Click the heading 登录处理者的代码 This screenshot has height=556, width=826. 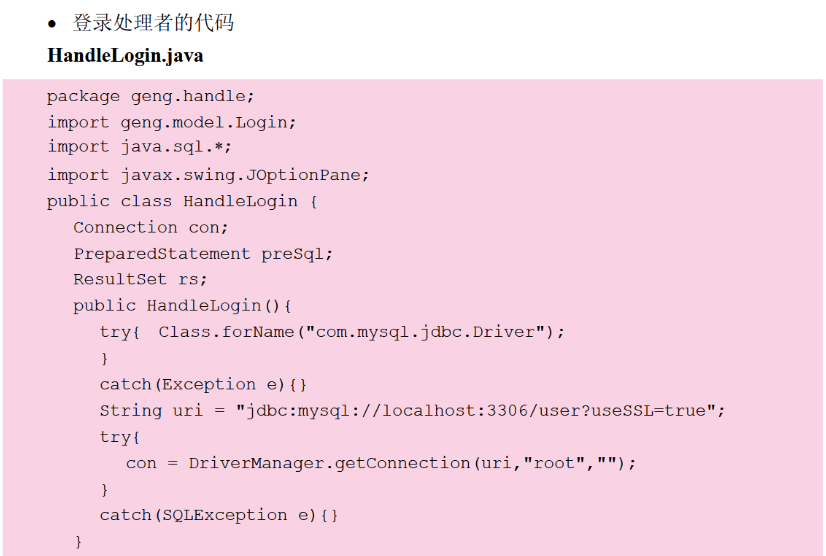click(x=153, y=22)
